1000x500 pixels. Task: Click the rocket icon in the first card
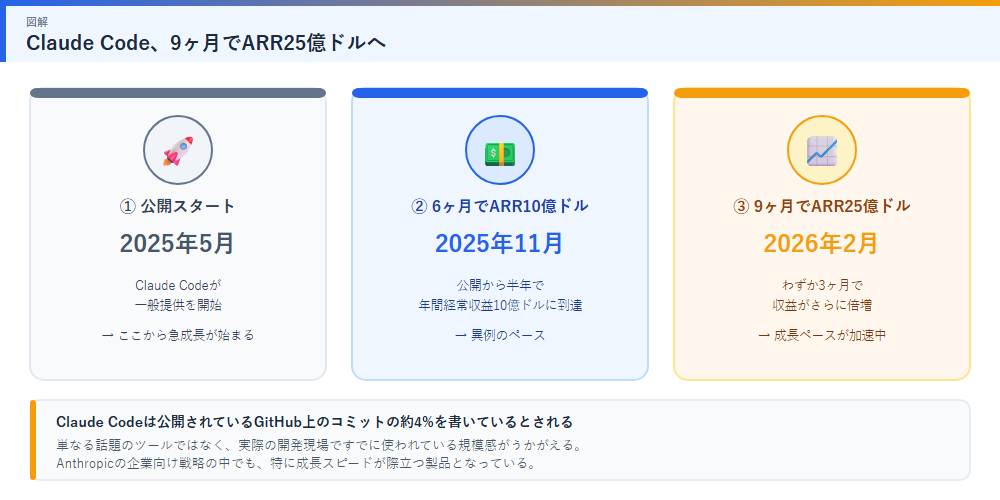(x=178, y=151)
